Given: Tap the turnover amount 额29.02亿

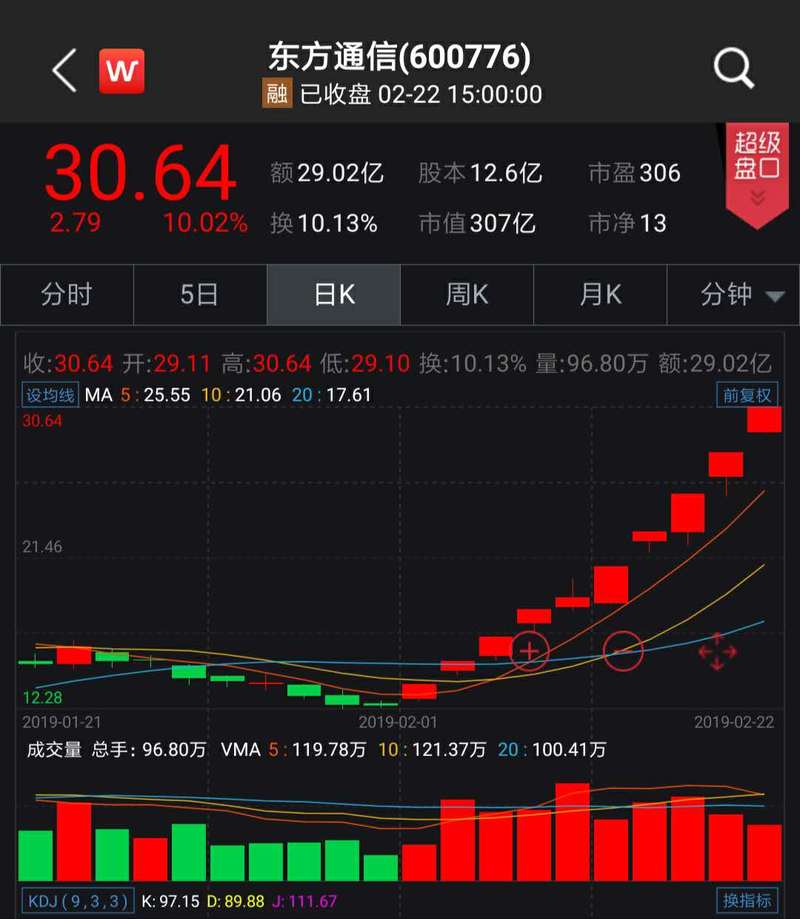Looking at the screenshot, I should pyautogui.click(x=326, y=173).
